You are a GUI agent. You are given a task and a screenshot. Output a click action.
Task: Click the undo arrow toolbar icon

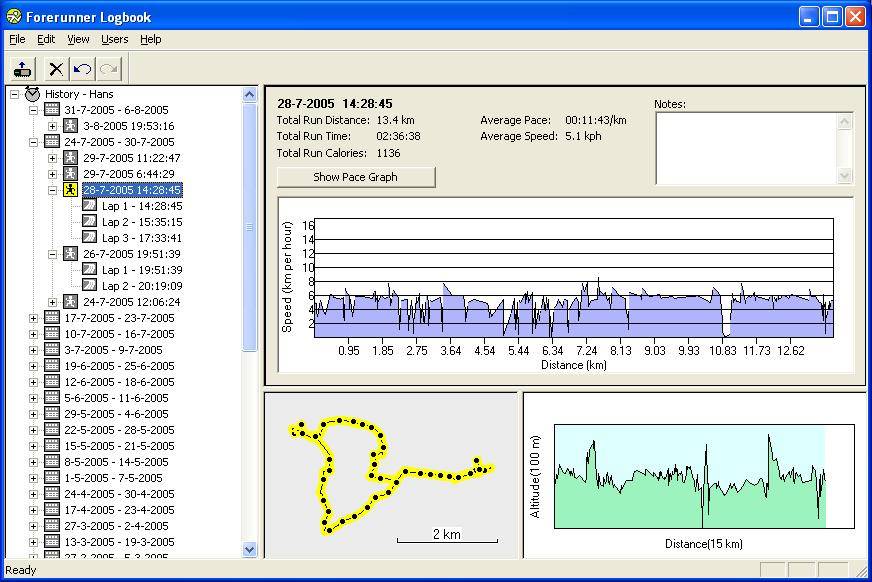coord(82,69)
